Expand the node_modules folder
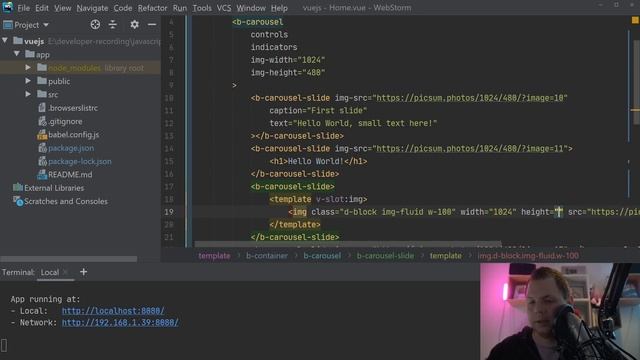640x360 pixels. pyautogui.click(x=28, y=67)
